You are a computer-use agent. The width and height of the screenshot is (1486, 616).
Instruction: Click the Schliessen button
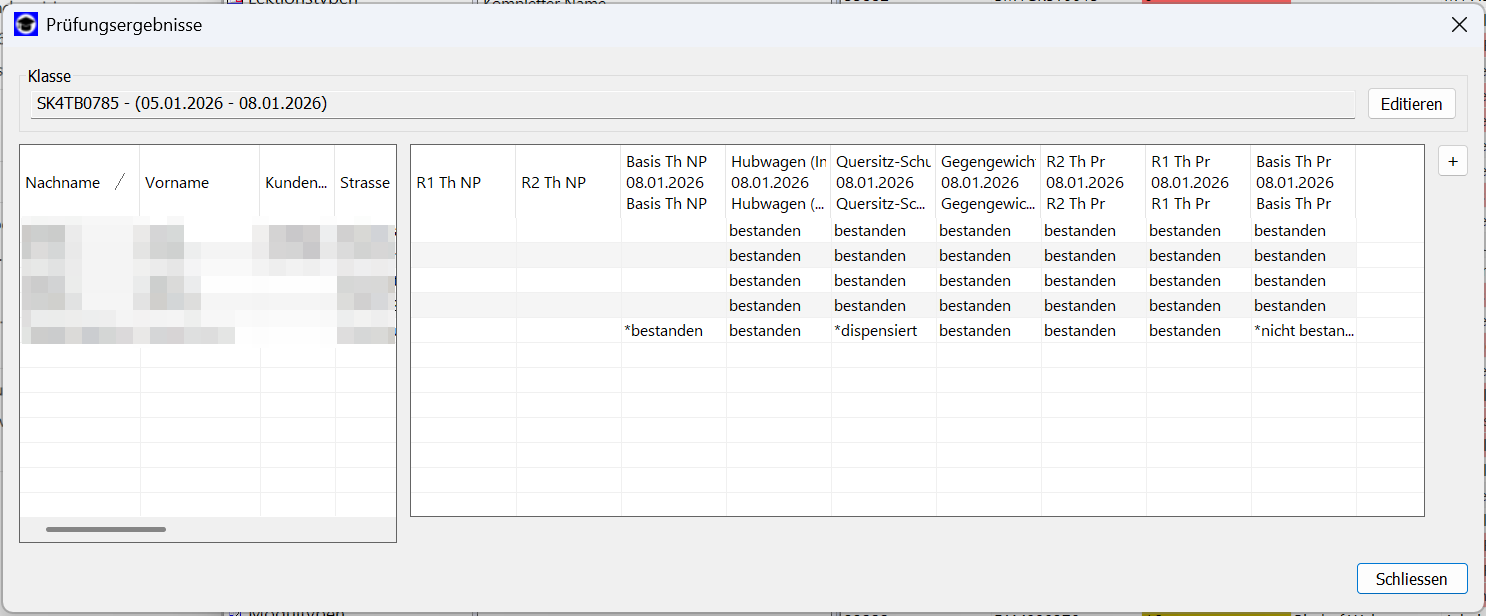(x=1411, y=579)
